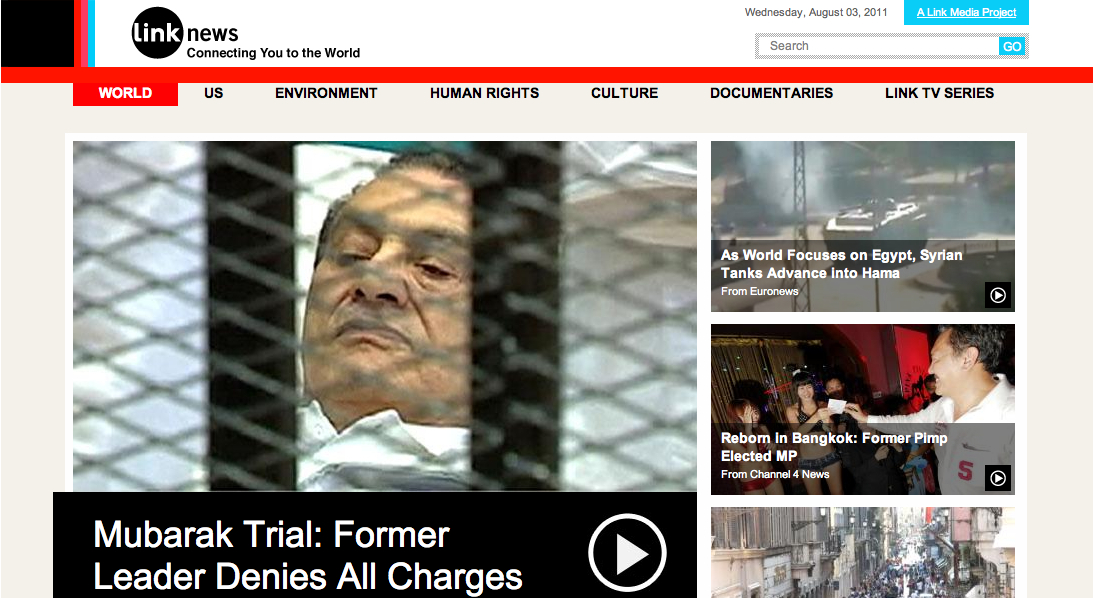This screenshot has width=1094, height=598.
Task: Click the GO search button
Action: pos(1012,47)
